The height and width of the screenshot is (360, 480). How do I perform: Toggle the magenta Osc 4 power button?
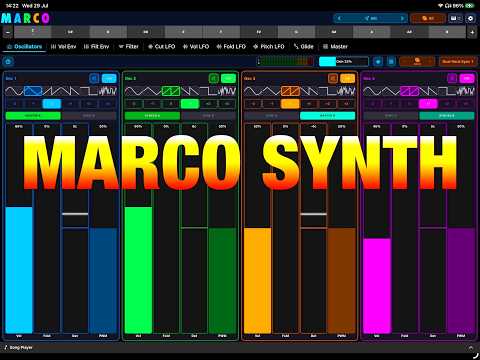pos(467,78)
